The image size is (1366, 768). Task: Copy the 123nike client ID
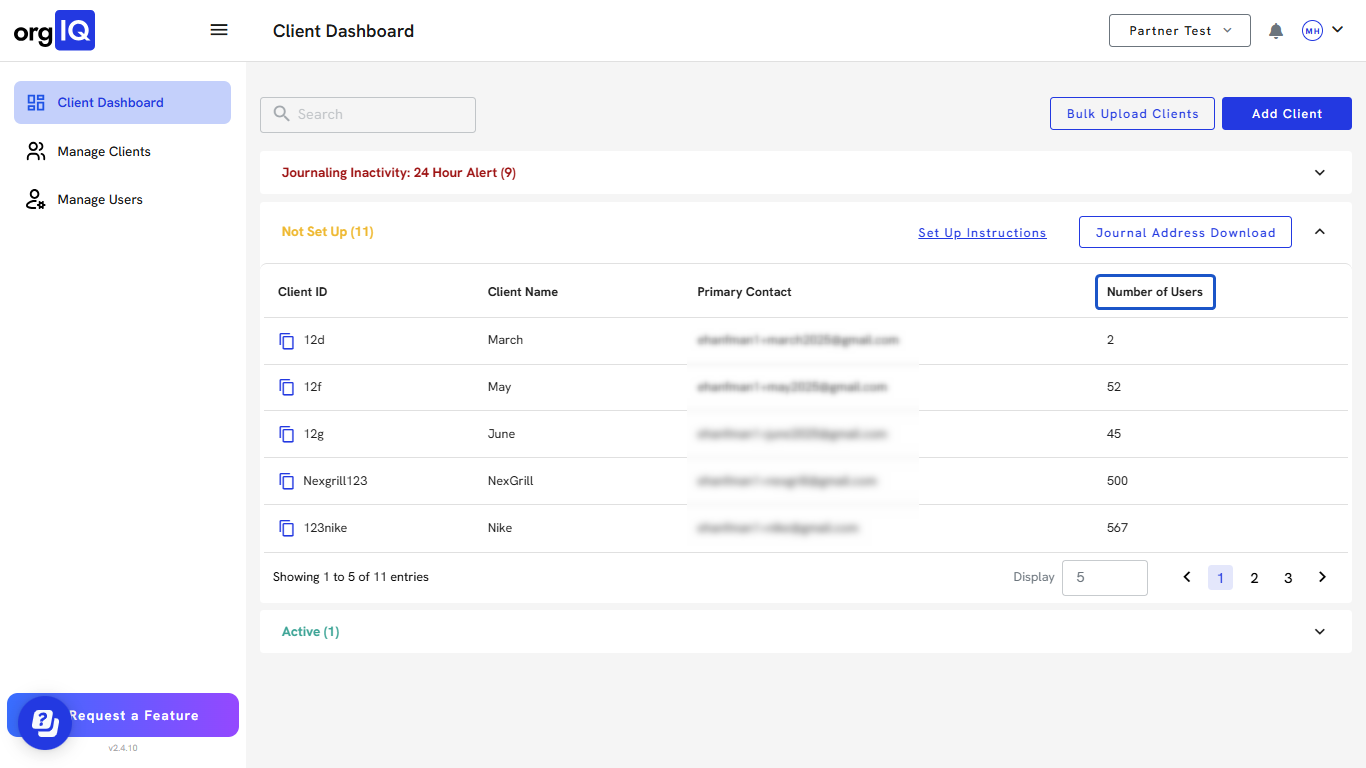287,528
